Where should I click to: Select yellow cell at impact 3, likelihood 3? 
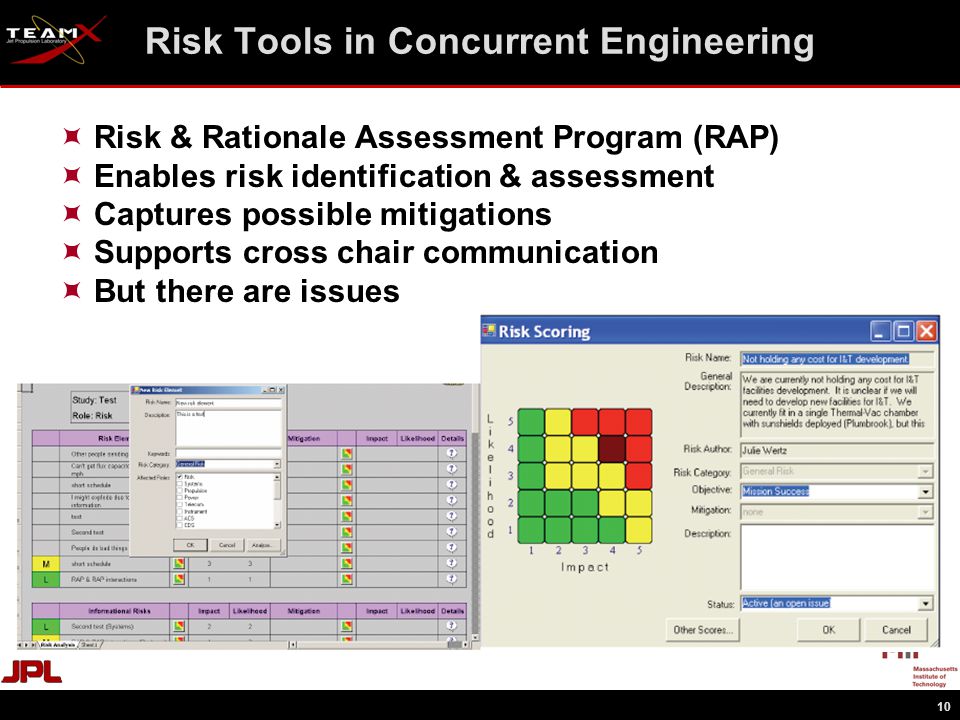point(585,476)
